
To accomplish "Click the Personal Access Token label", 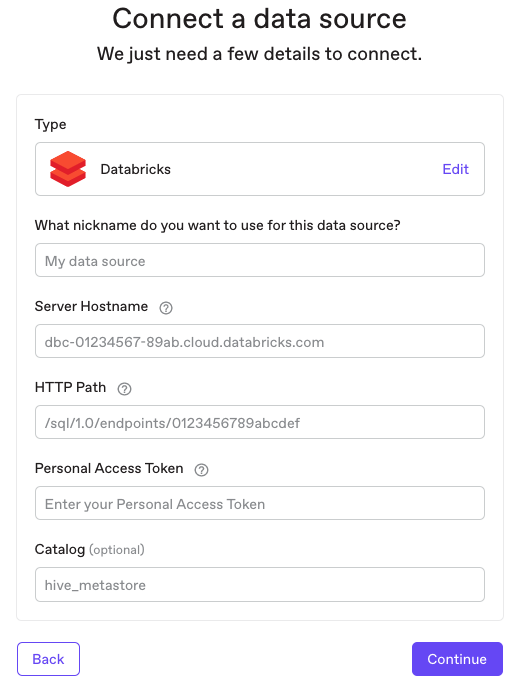I will pyautogui.click(x=109, y=468).
